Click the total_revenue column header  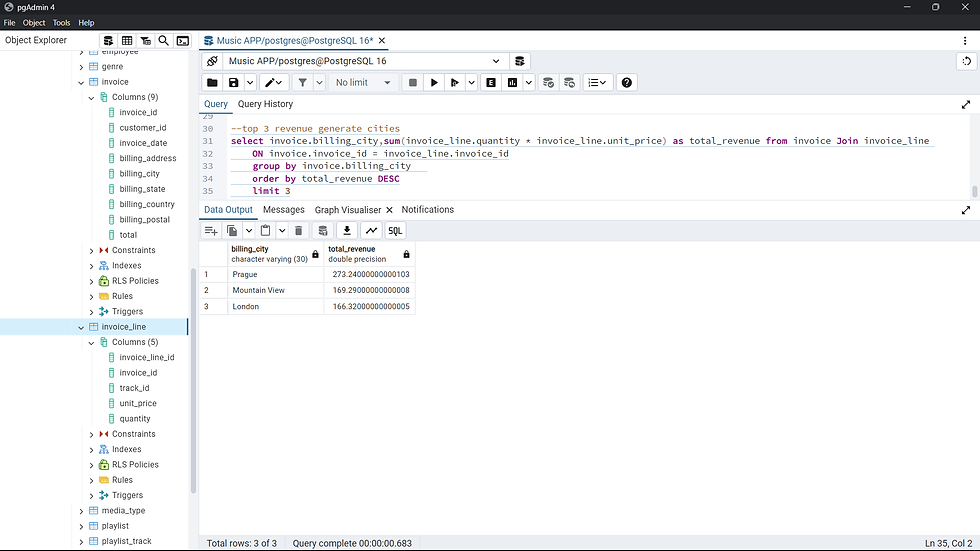point(352,249)
